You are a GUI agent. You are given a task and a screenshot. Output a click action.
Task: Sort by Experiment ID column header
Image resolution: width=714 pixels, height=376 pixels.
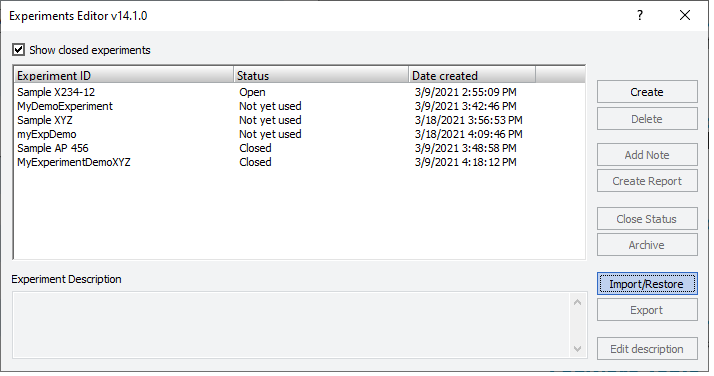pyautogui.click(x=124, y=76)
